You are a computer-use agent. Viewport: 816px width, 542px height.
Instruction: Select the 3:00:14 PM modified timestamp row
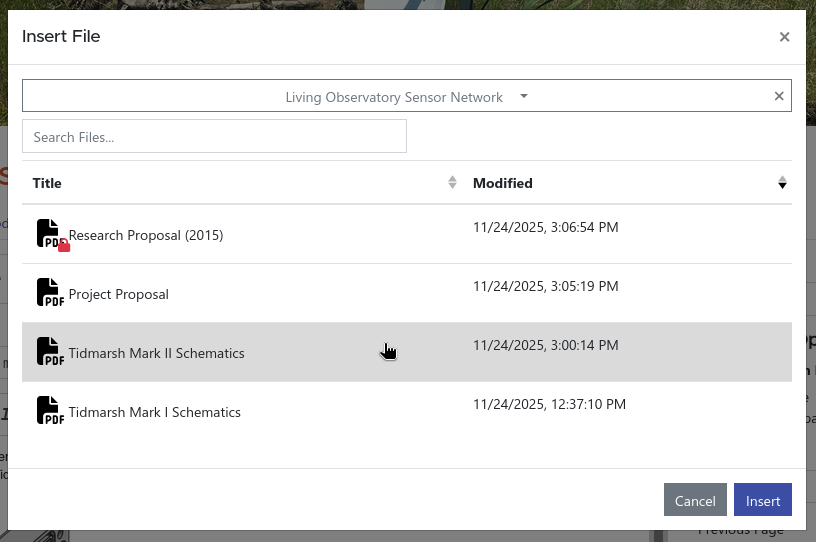point(545,345)
